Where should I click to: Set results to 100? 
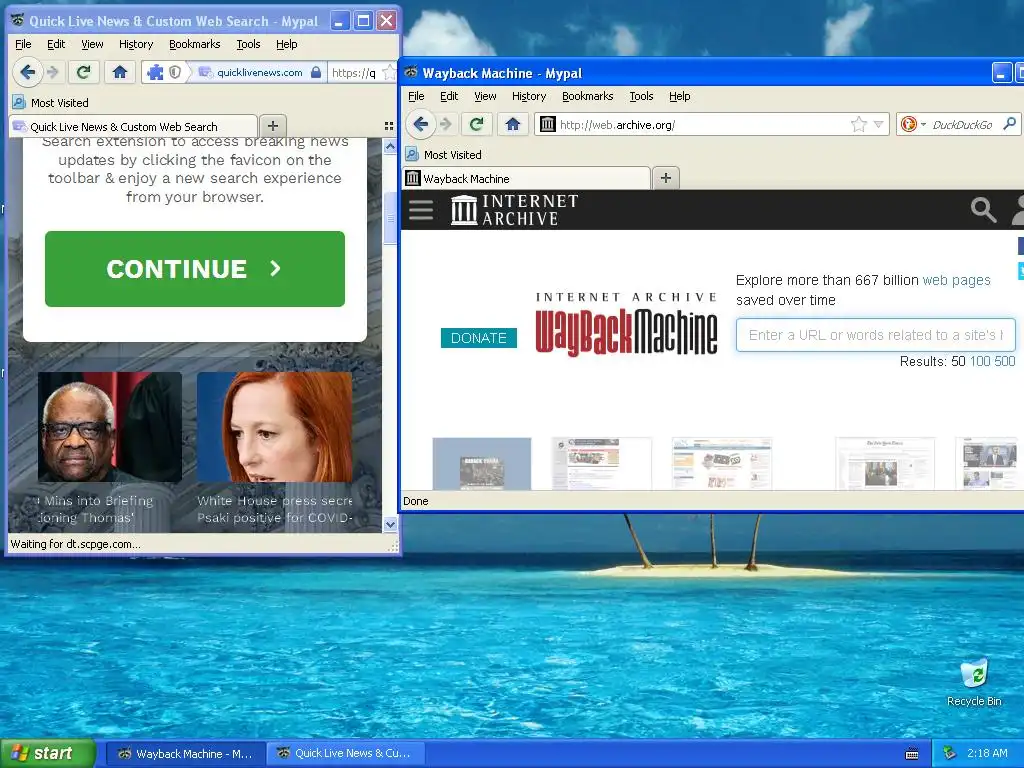(x=980, y=361)
